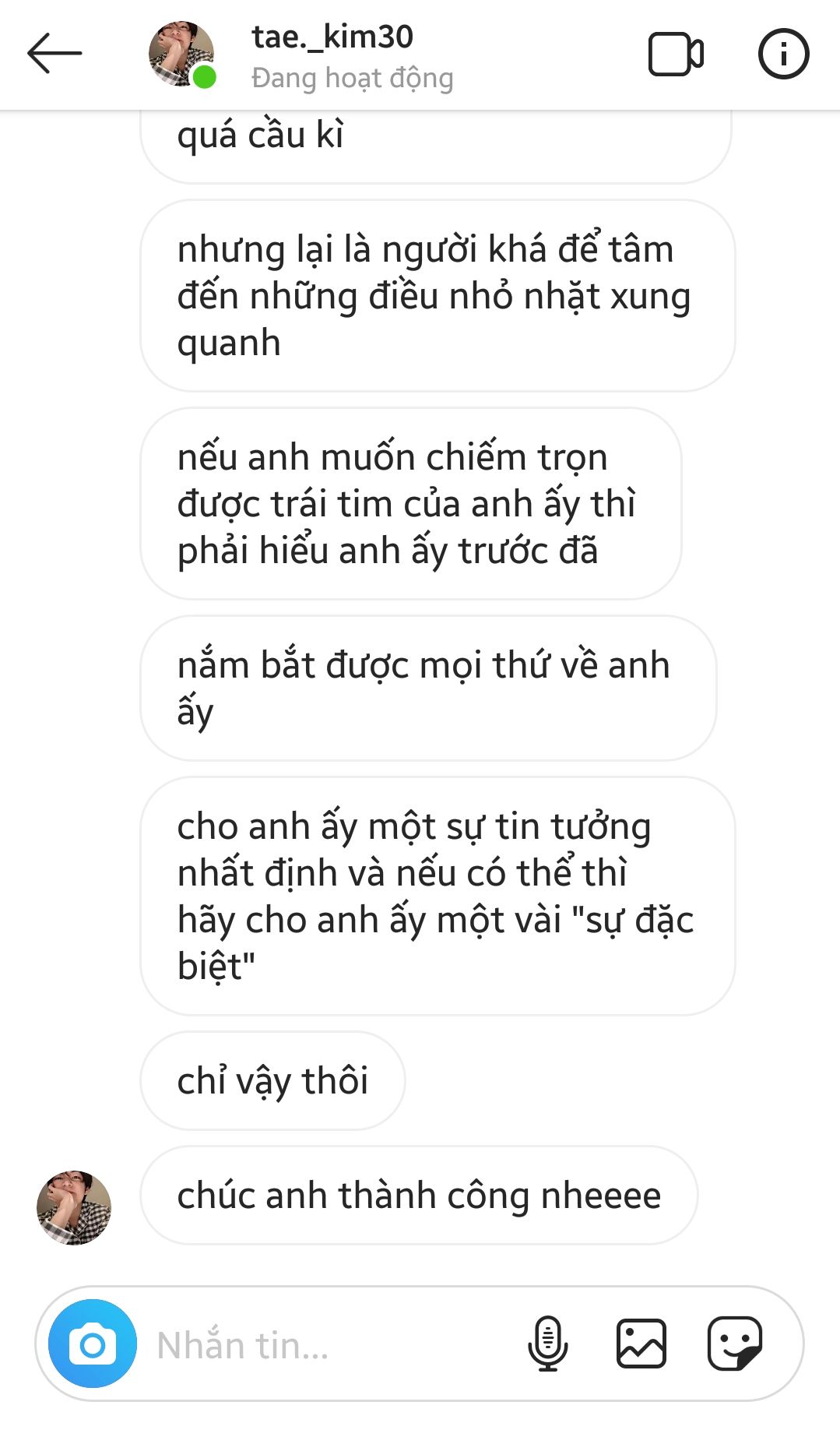Focus the "Nhắn tin..." message field
This screenshot has width=840, height=1437.
[x=327, y=1345]
